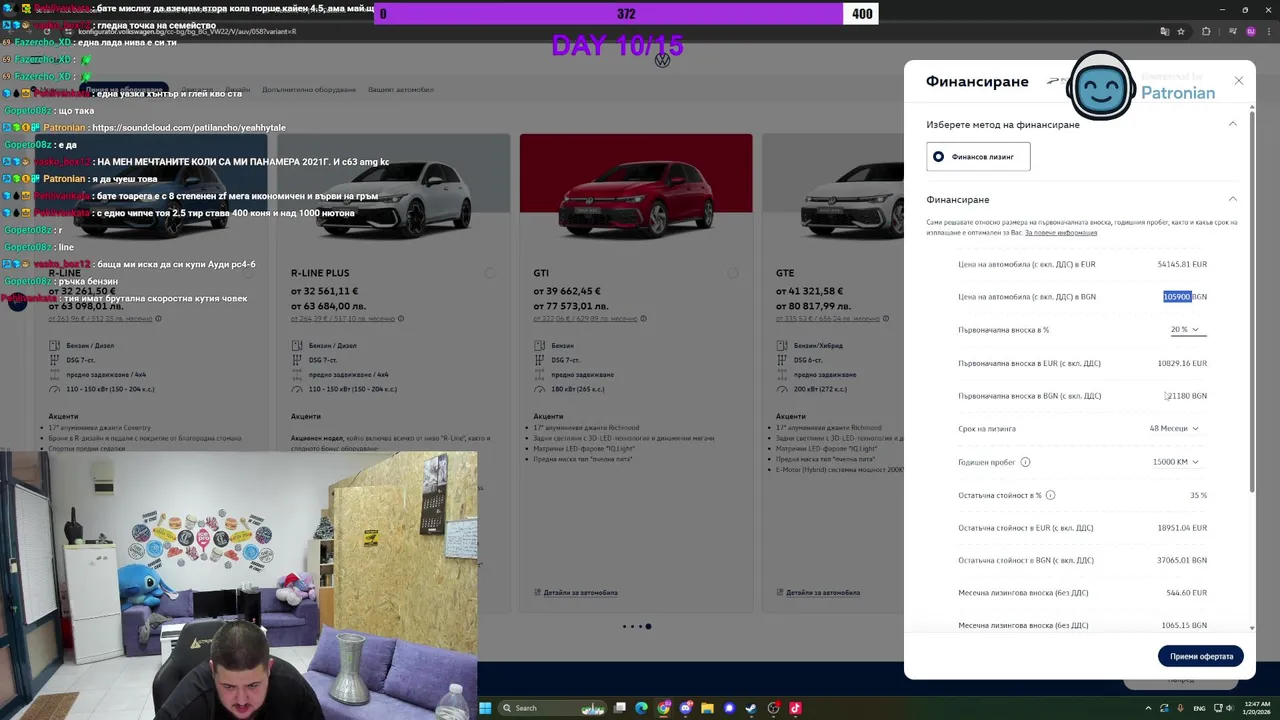The height and width of the screenshot is (720, 1280).
Task: Click the Volkswagen logo at page top
Action: (x=662, y=61)
